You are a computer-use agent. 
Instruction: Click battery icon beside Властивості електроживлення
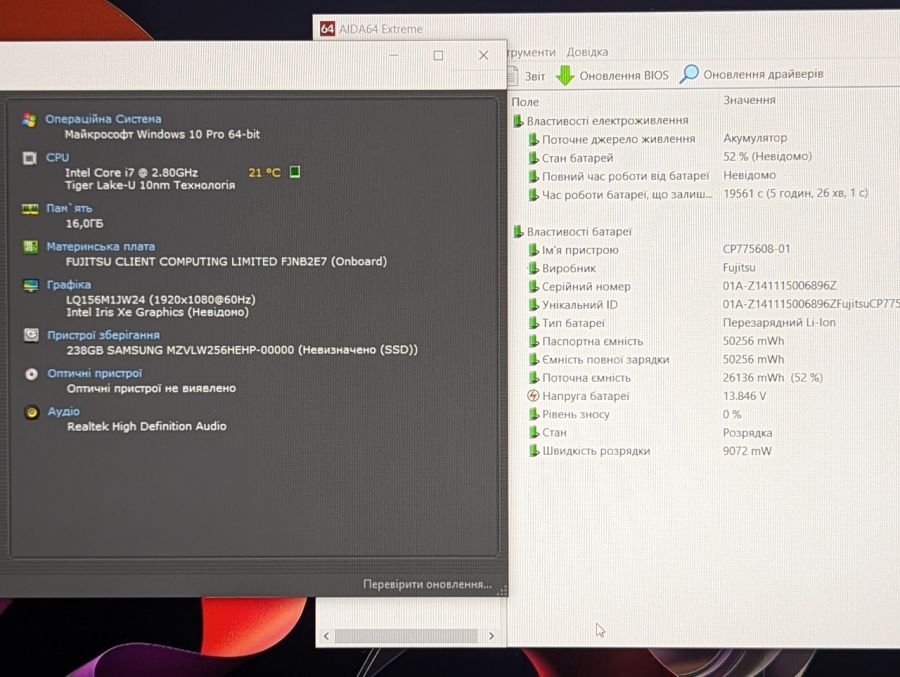point(518,121)
